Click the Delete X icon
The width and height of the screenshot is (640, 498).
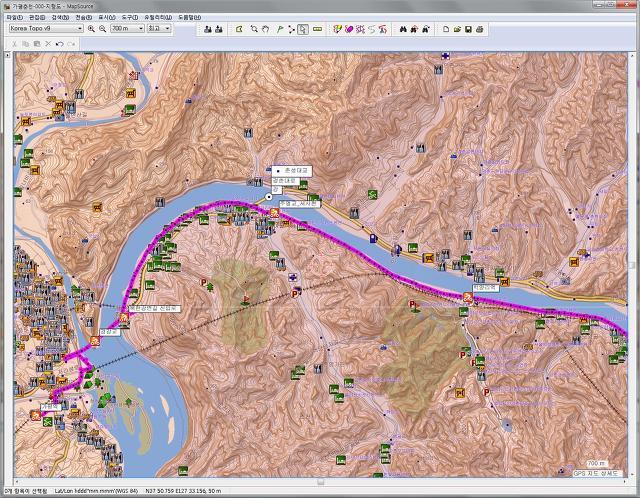pyautogui.click(x=48, y=44)
